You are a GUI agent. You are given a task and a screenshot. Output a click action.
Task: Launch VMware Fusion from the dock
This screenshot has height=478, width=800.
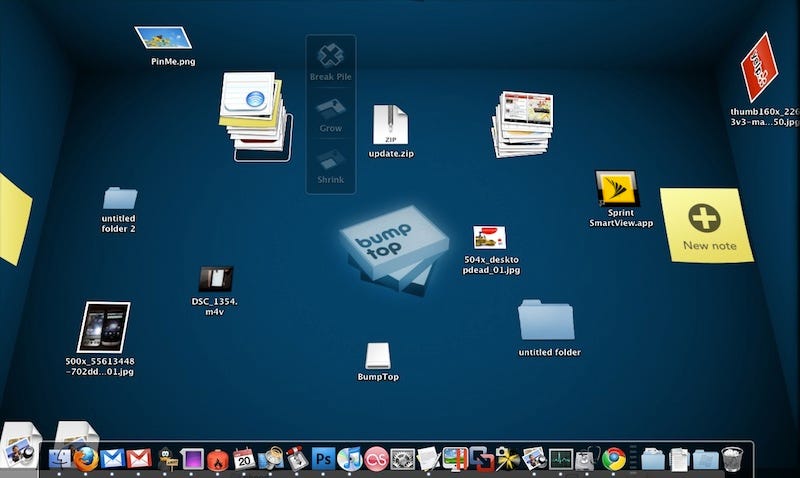click(482, 459)
